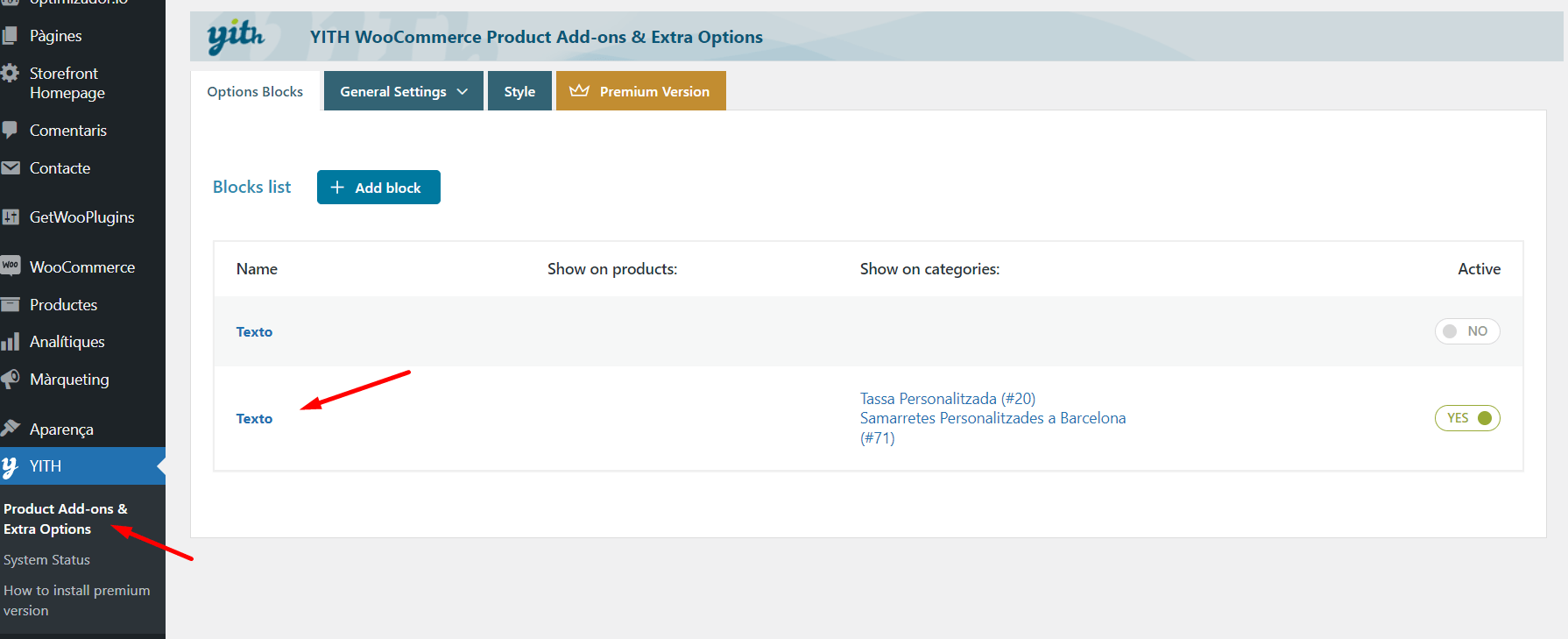Open System Status submenu link

pyautogui.click(x=46, y=560)
